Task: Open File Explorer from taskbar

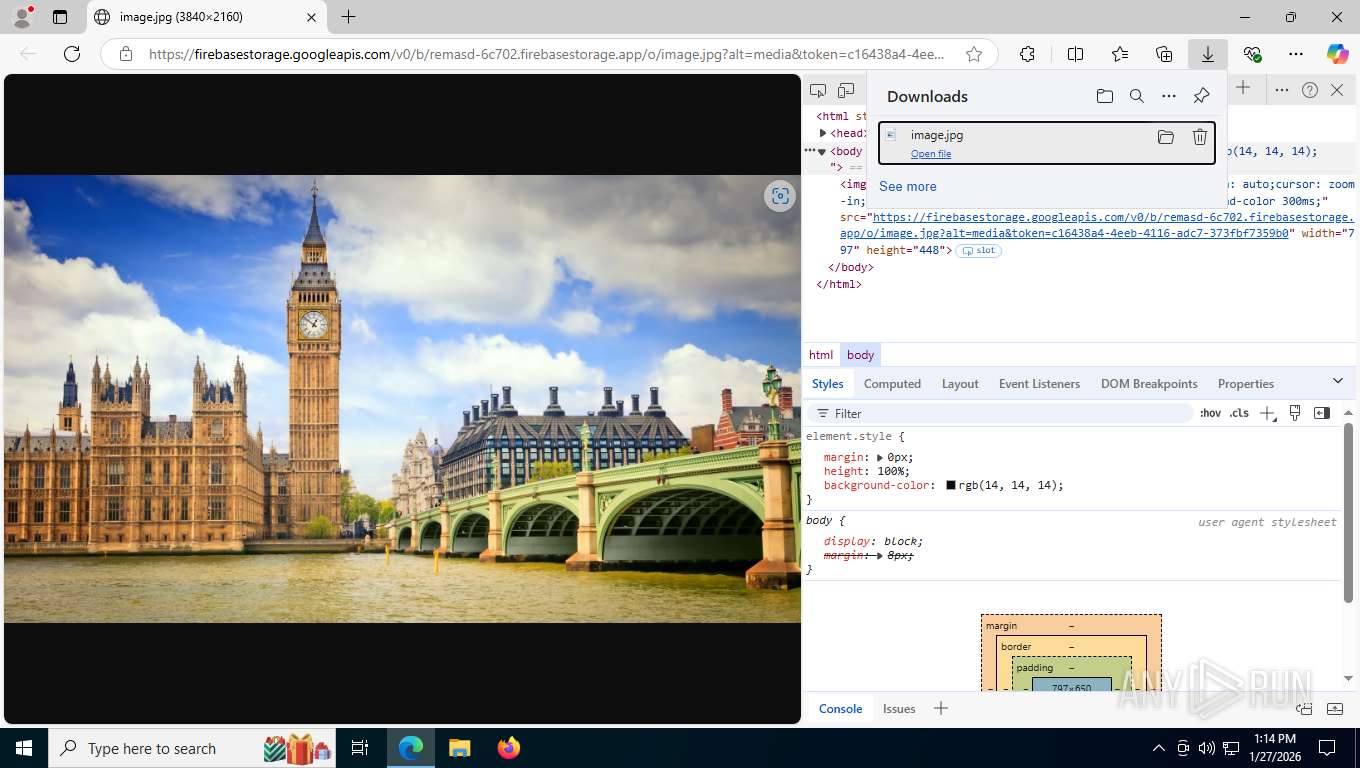Action: (459, 748)
